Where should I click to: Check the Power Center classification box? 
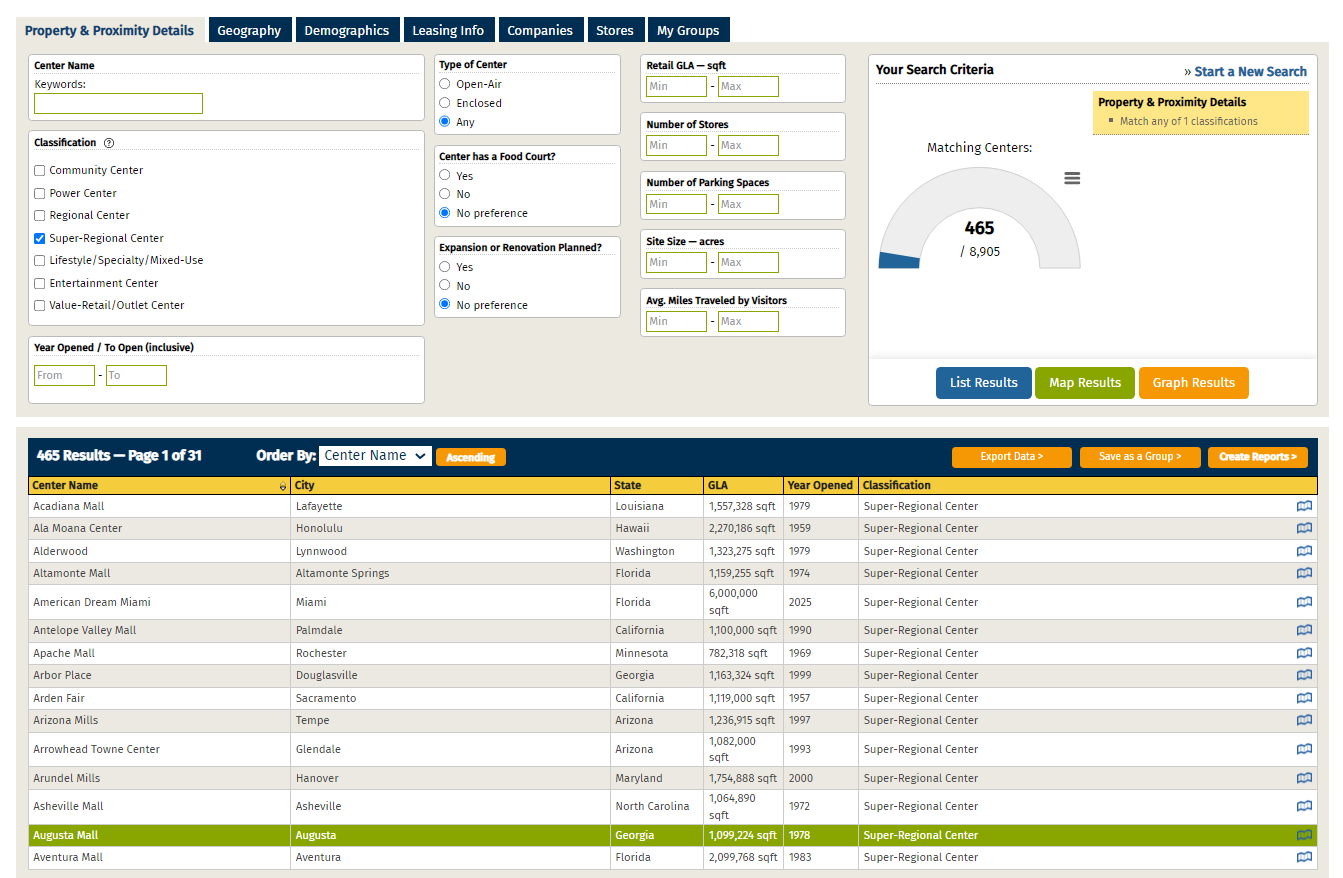click(40, 194)
